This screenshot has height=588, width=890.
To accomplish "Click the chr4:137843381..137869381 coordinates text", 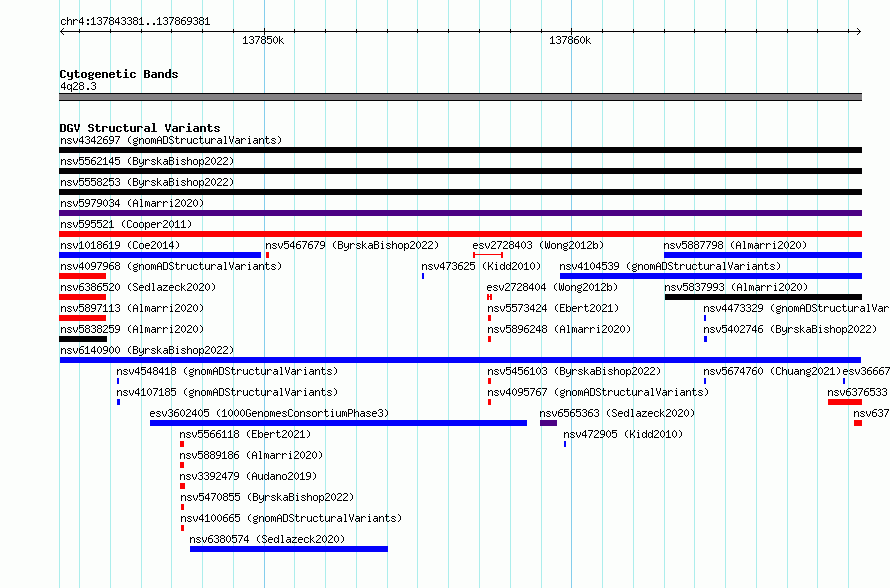I will (135, 22).
